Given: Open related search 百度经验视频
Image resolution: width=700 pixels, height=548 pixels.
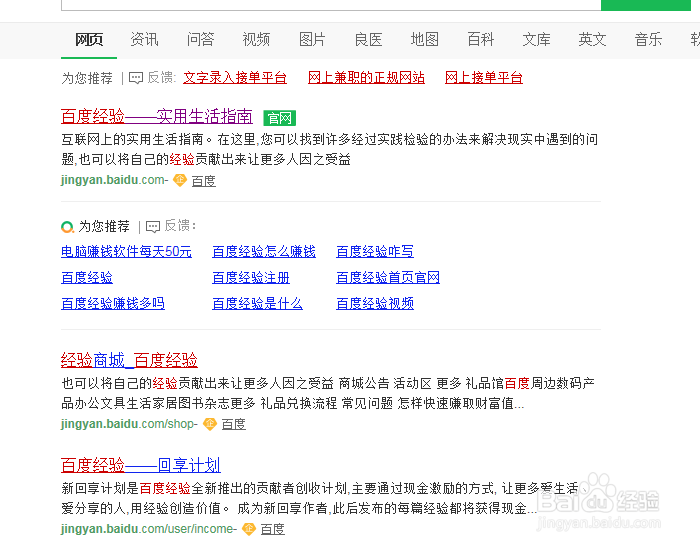Looking at the screenshot, I should tap(375, 303).
